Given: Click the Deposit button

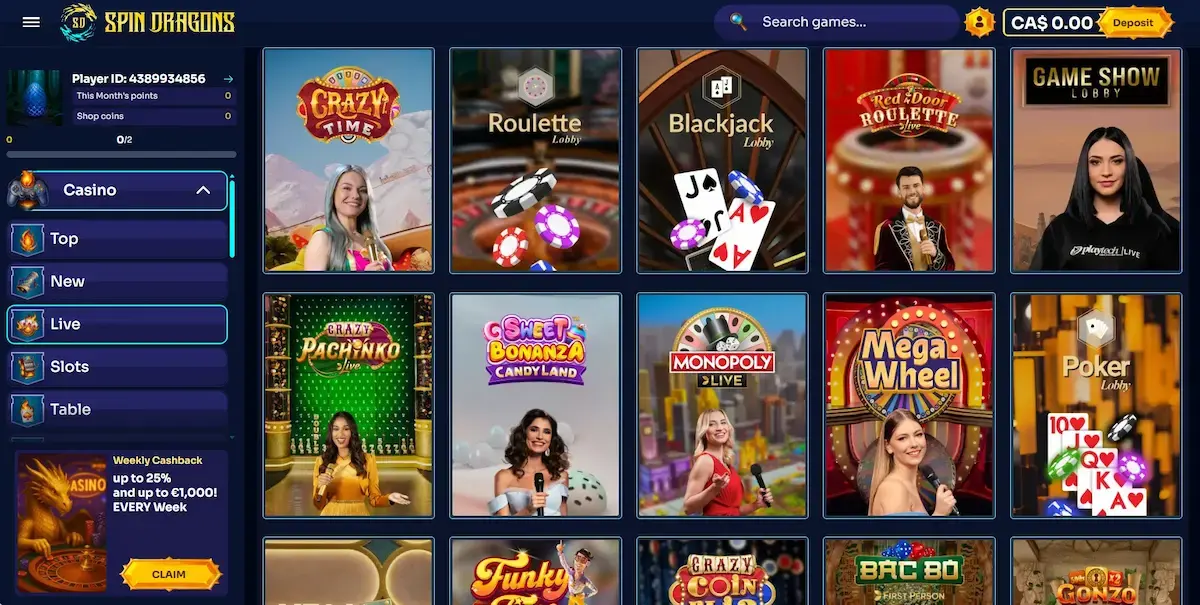Looking at the screenshot, I should 1133,22.
